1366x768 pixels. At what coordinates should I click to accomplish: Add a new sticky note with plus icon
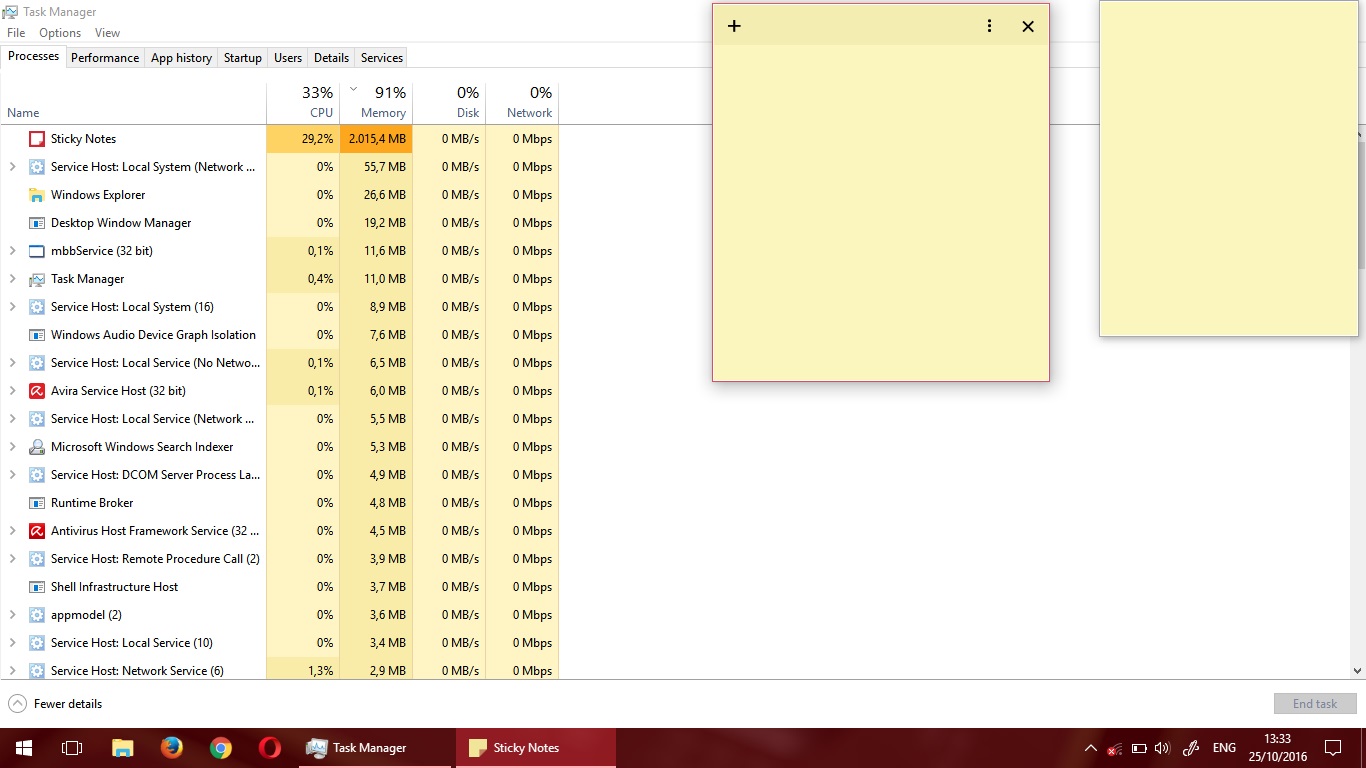[734, 26]
